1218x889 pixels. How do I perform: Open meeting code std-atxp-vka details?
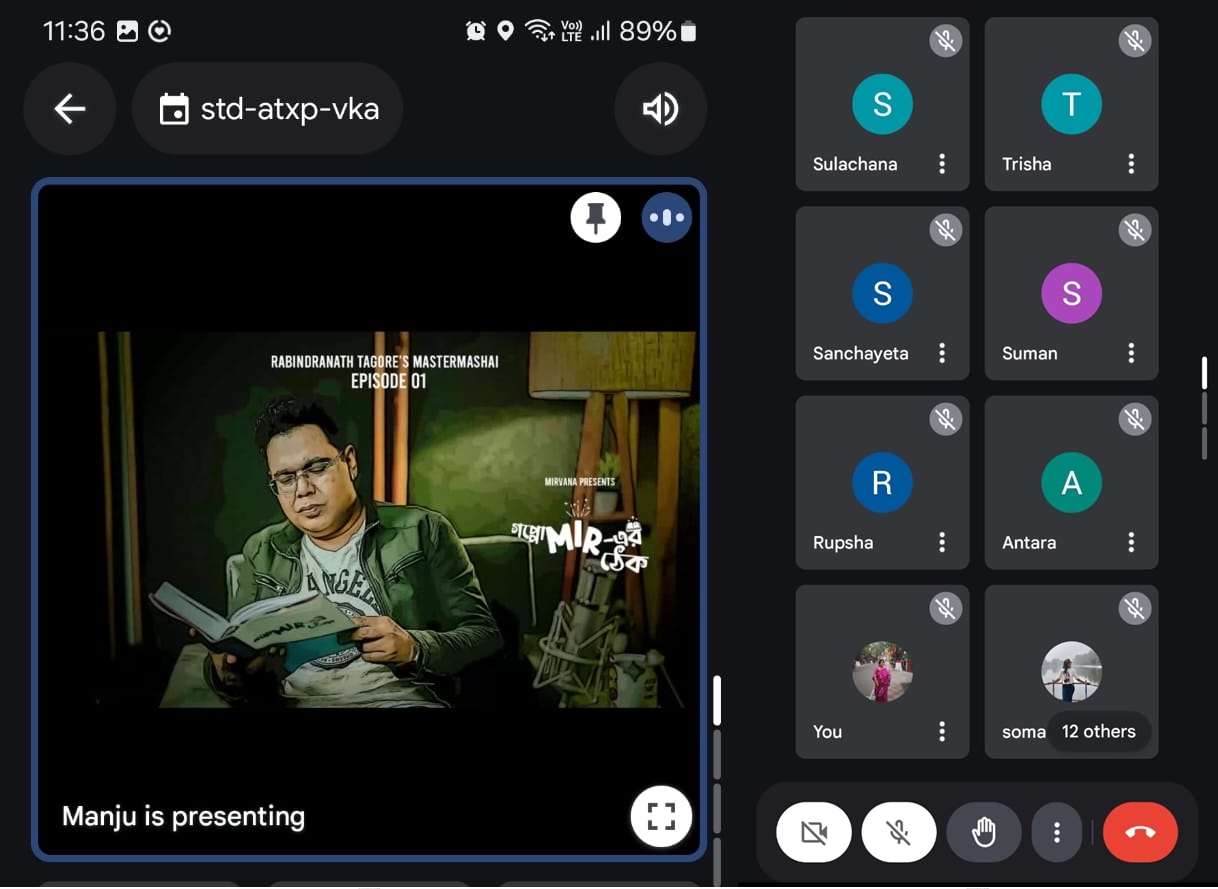click(x=268, y=109)
